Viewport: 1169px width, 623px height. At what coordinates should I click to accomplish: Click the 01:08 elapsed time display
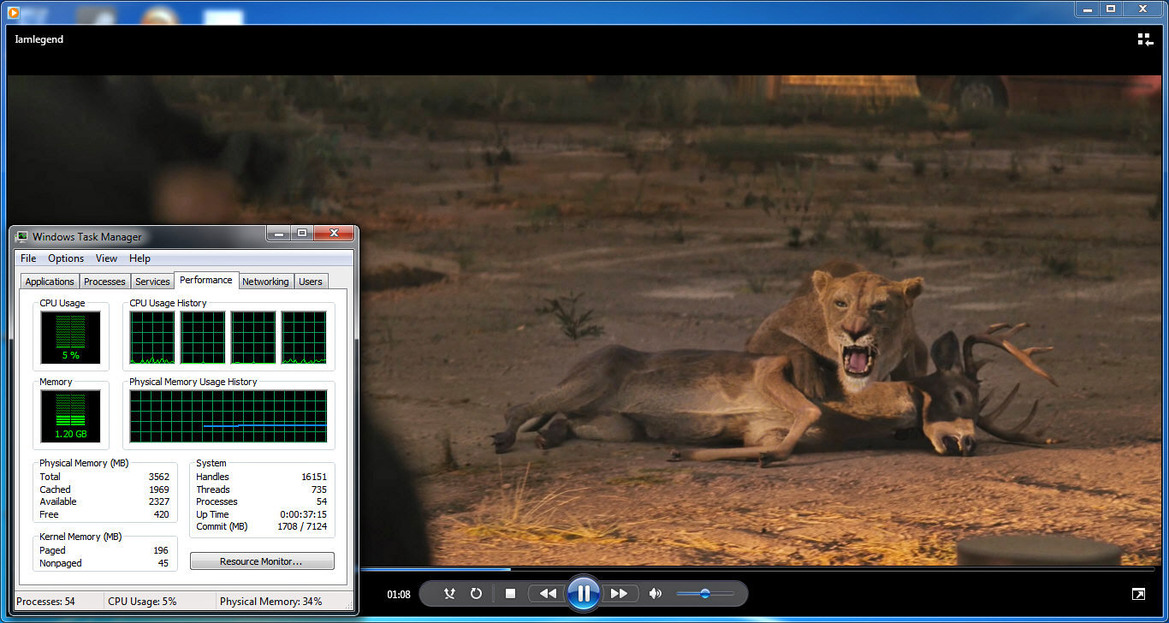[x=399, y=594]
